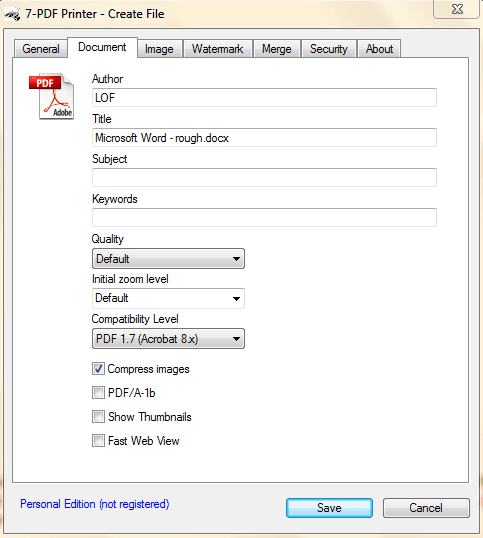Uncheck the Compress images checkbox

click(x=98, y=369)
